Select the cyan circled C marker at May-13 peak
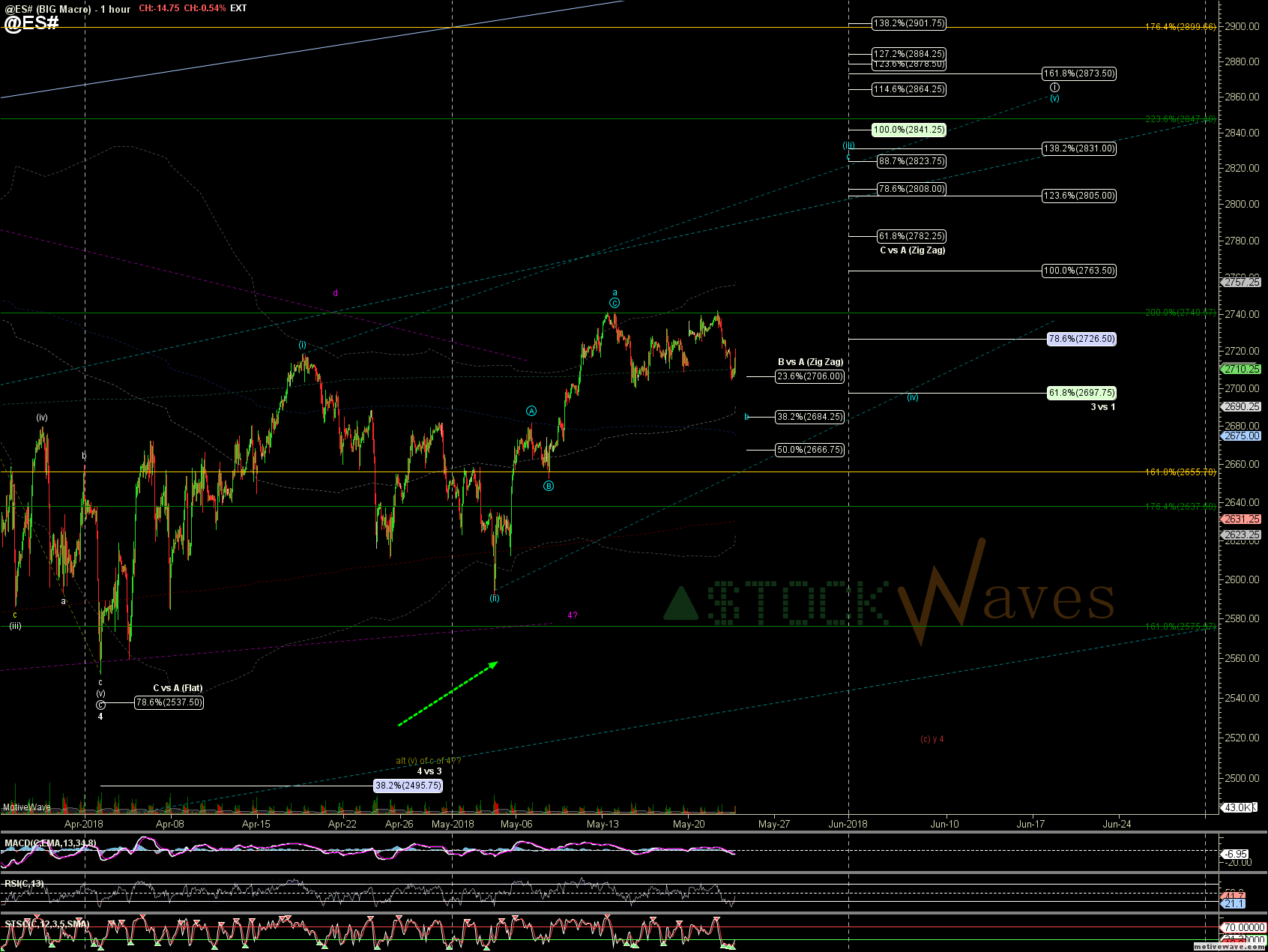Image resolution: width=1268 pixels, height=952 pixels. pos(615,303)
